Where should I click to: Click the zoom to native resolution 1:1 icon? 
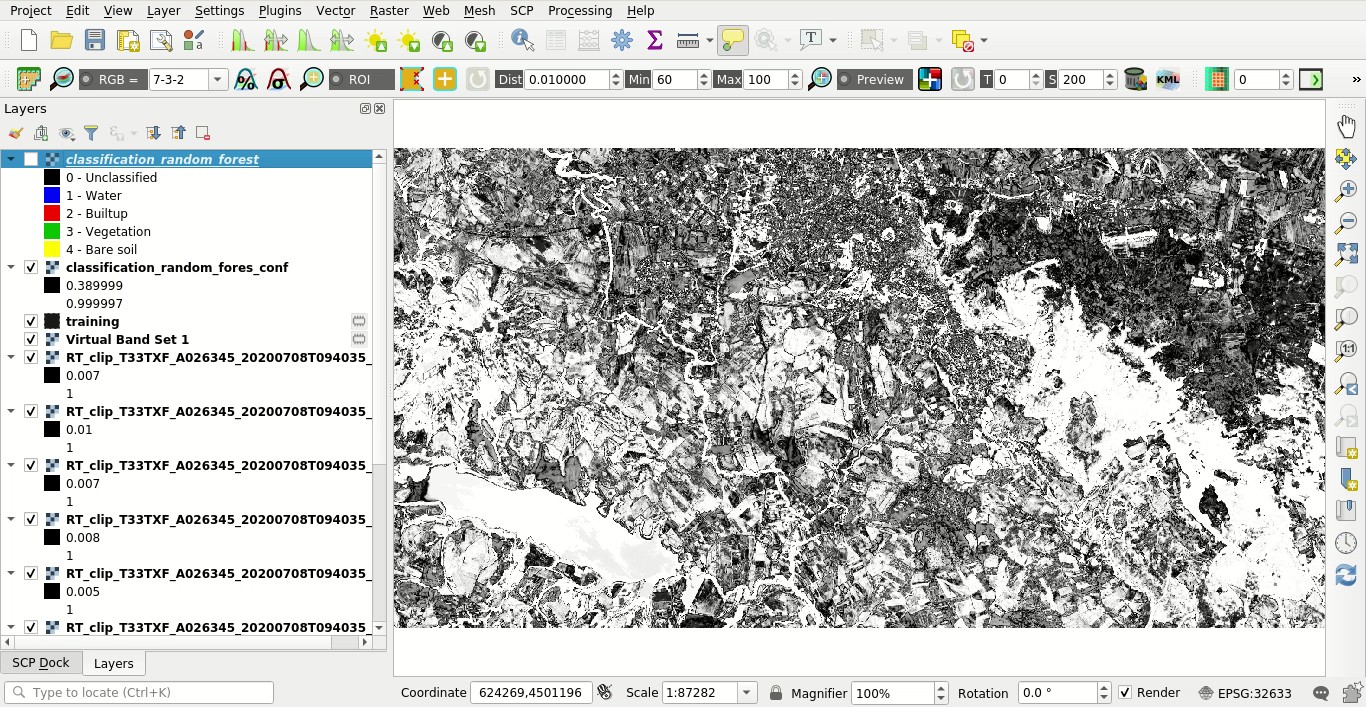[x=1346, y=350]
